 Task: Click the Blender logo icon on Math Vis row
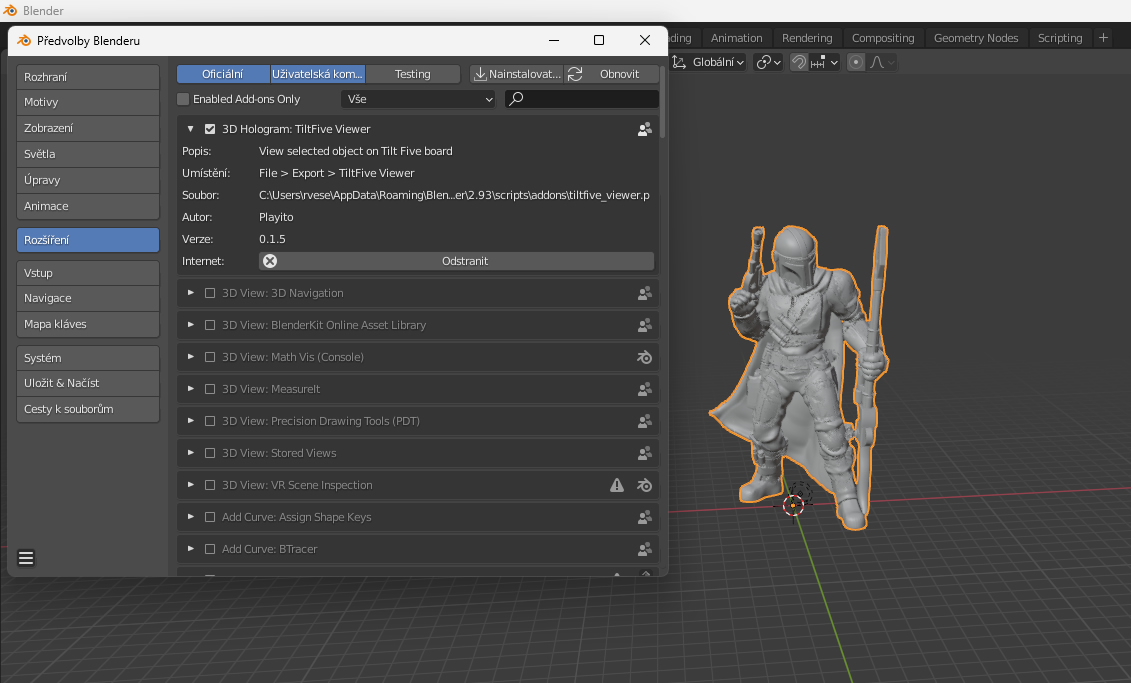tap(644, 357)
